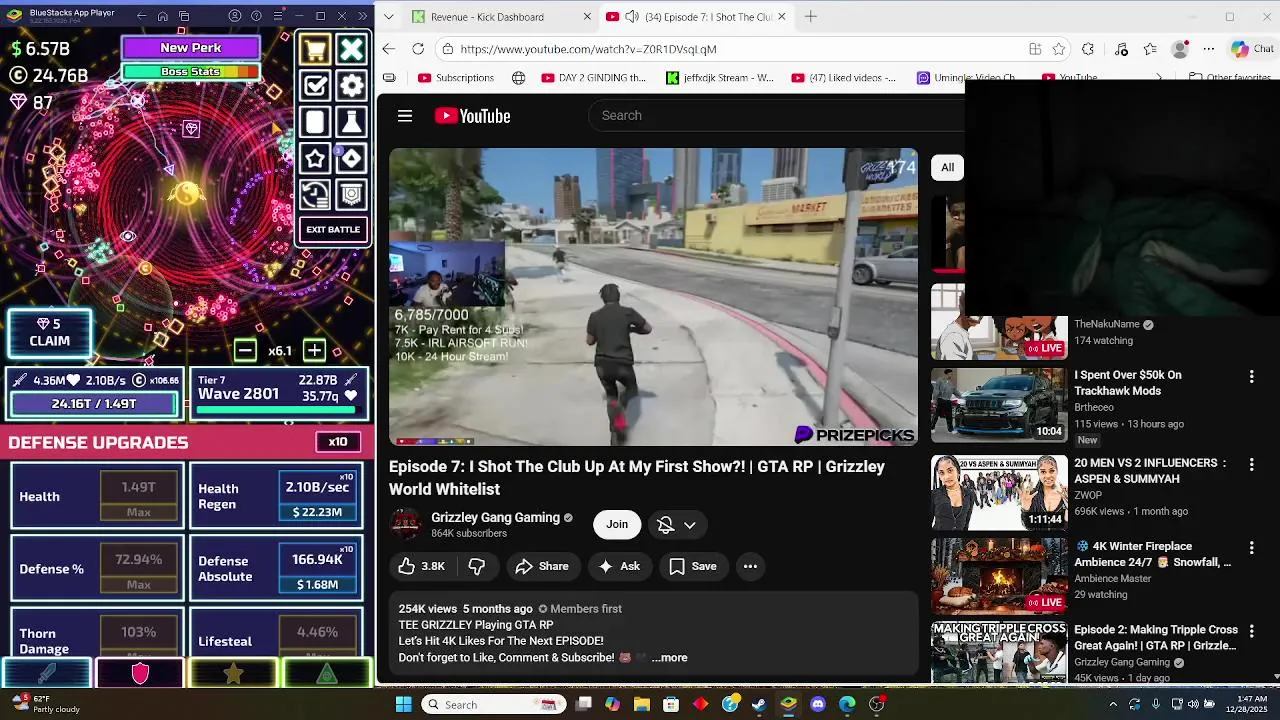Open options for 20 MEN VS 2 INFLUENCERS video
Screen dimensions: 1280x720
[x=1251, y=465]
